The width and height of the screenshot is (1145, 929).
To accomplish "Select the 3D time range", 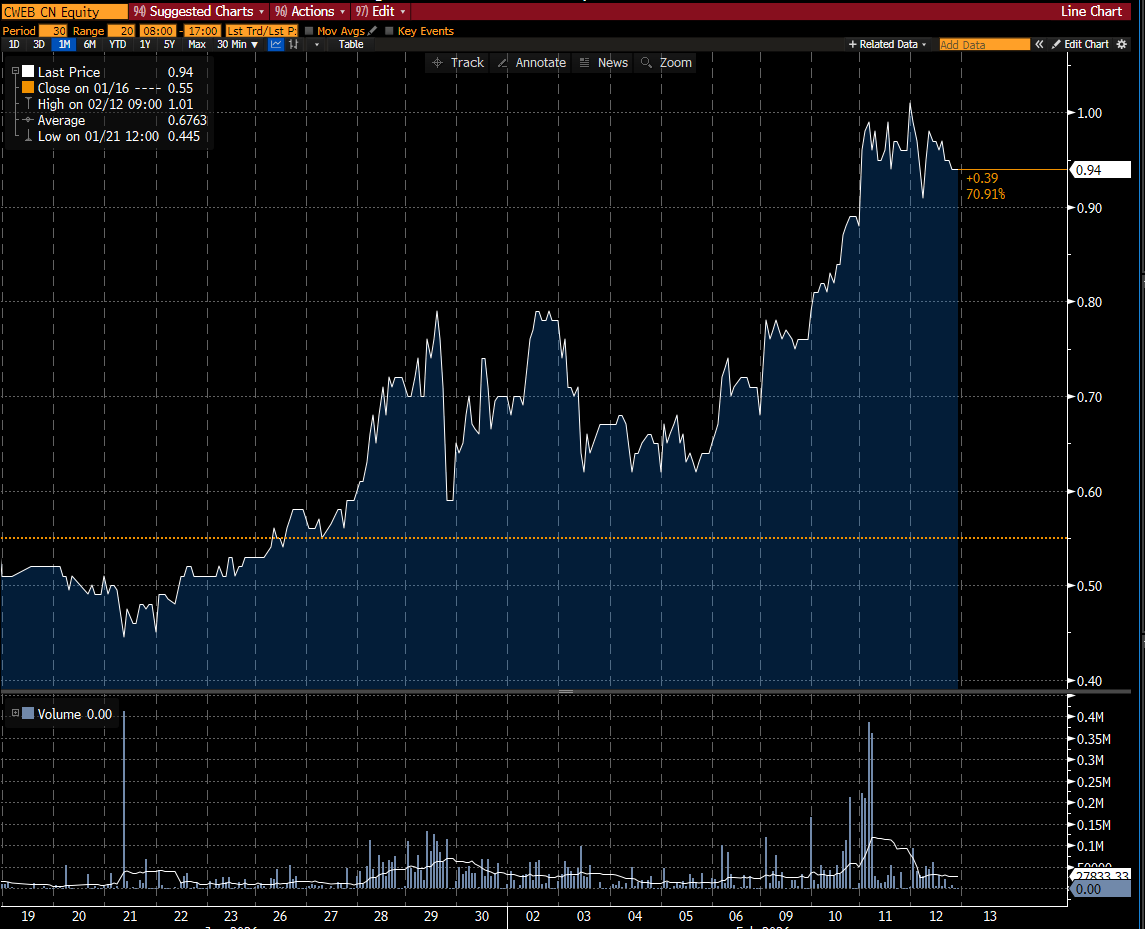I will 39,45.
